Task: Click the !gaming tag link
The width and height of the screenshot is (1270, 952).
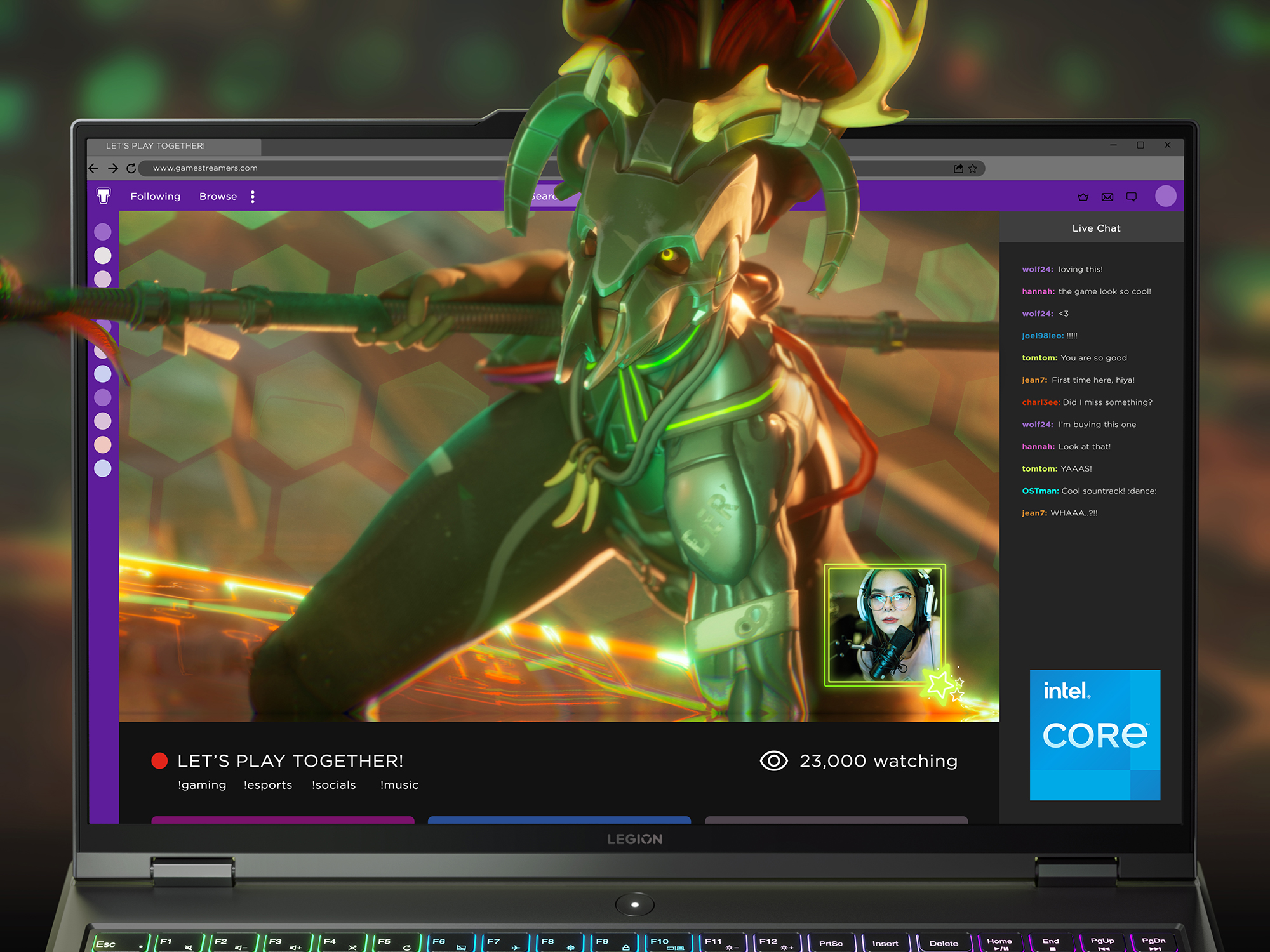Action: (x=202, y=785)
